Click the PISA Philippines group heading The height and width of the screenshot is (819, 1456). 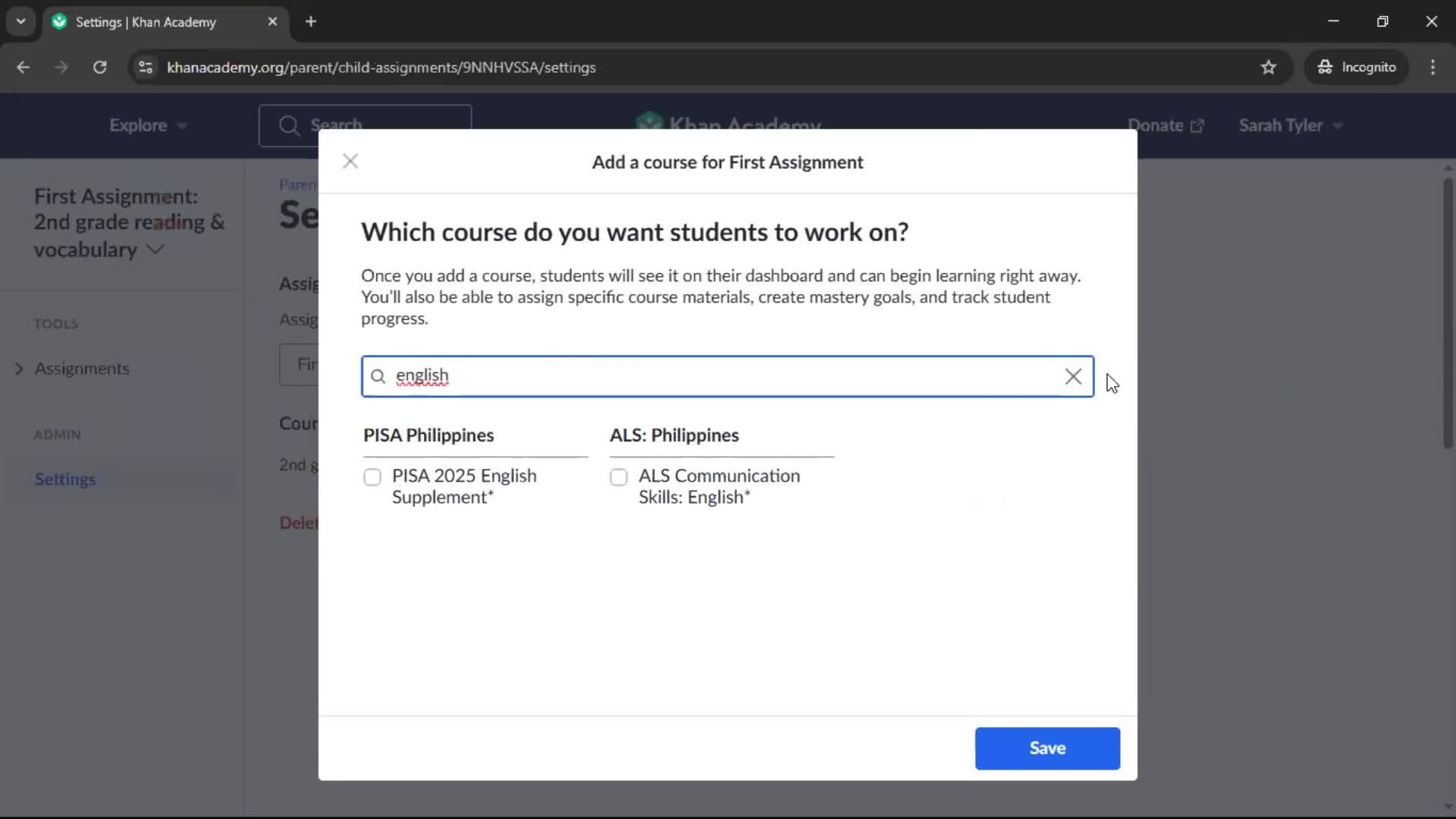pos(428,435)
